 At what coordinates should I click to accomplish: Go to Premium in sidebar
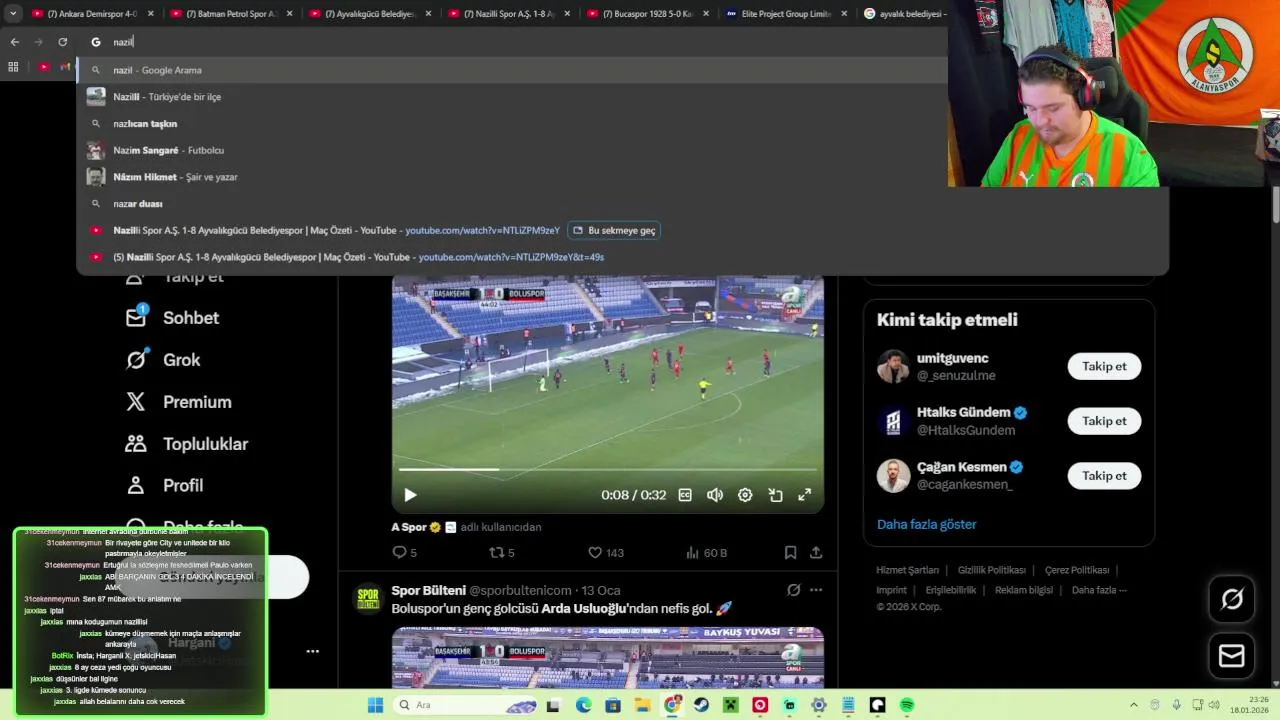click(178, 402)
